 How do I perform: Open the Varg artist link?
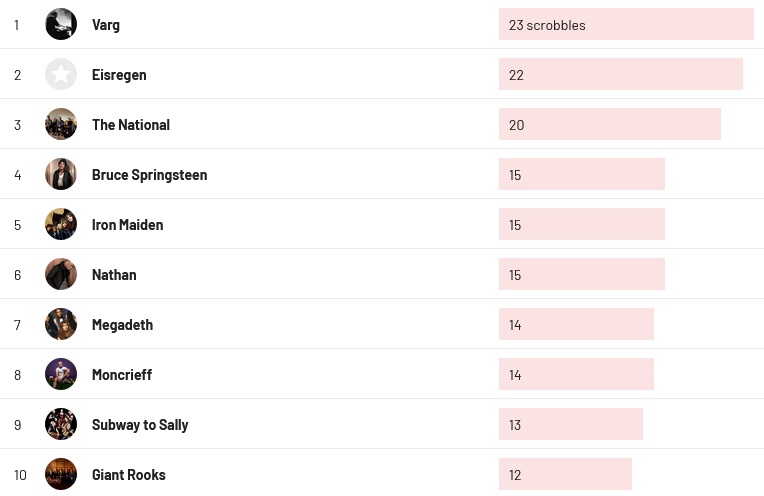[106, 24]
